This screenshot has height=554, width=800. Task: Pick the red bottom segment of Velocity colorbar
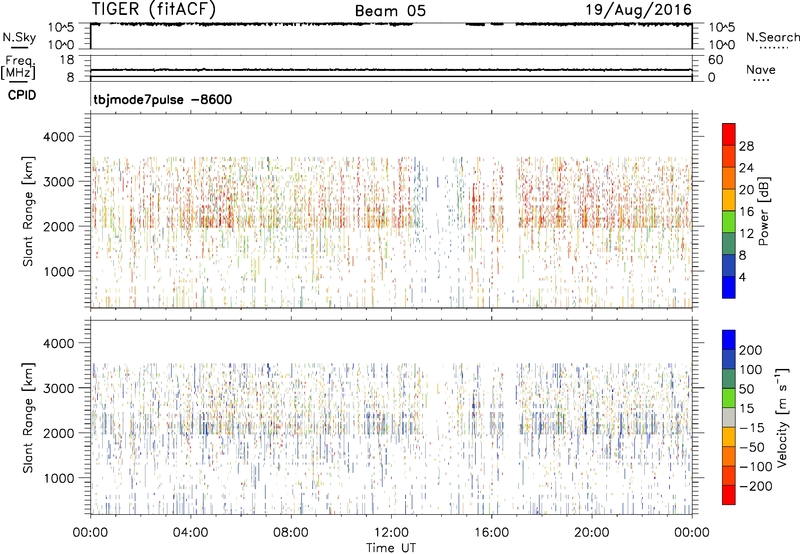click(x=729, y=495)
